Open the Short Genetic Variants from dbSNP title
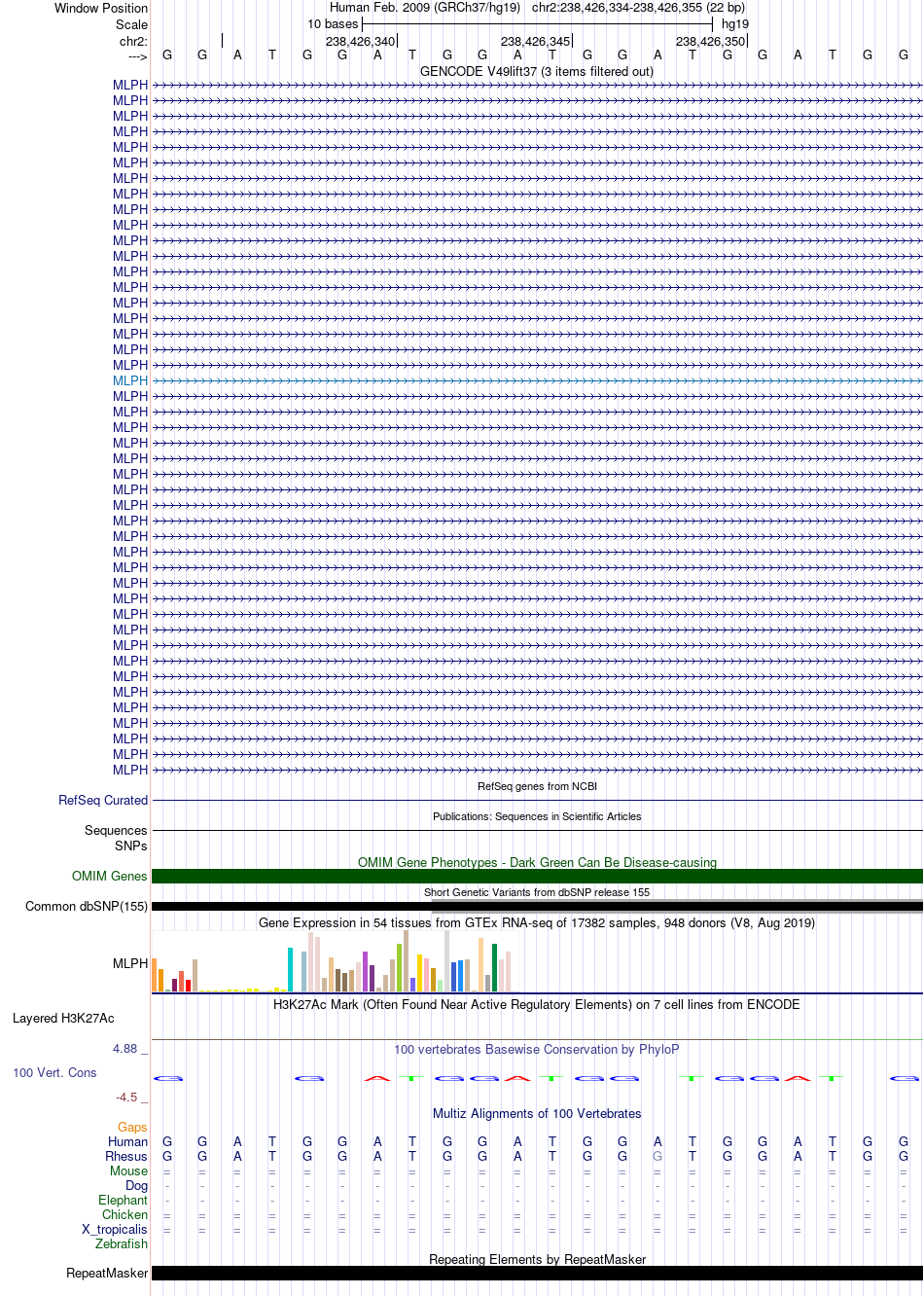 (537, 892)
